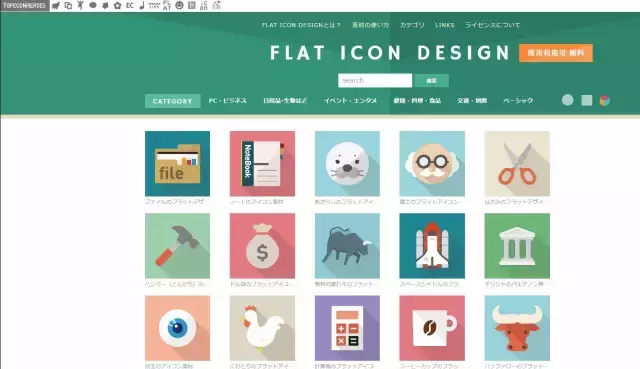The height and width of the screenshot is (369, 640).
Task: Select the イベント・エンタメ category
Action: coord(350,100)
